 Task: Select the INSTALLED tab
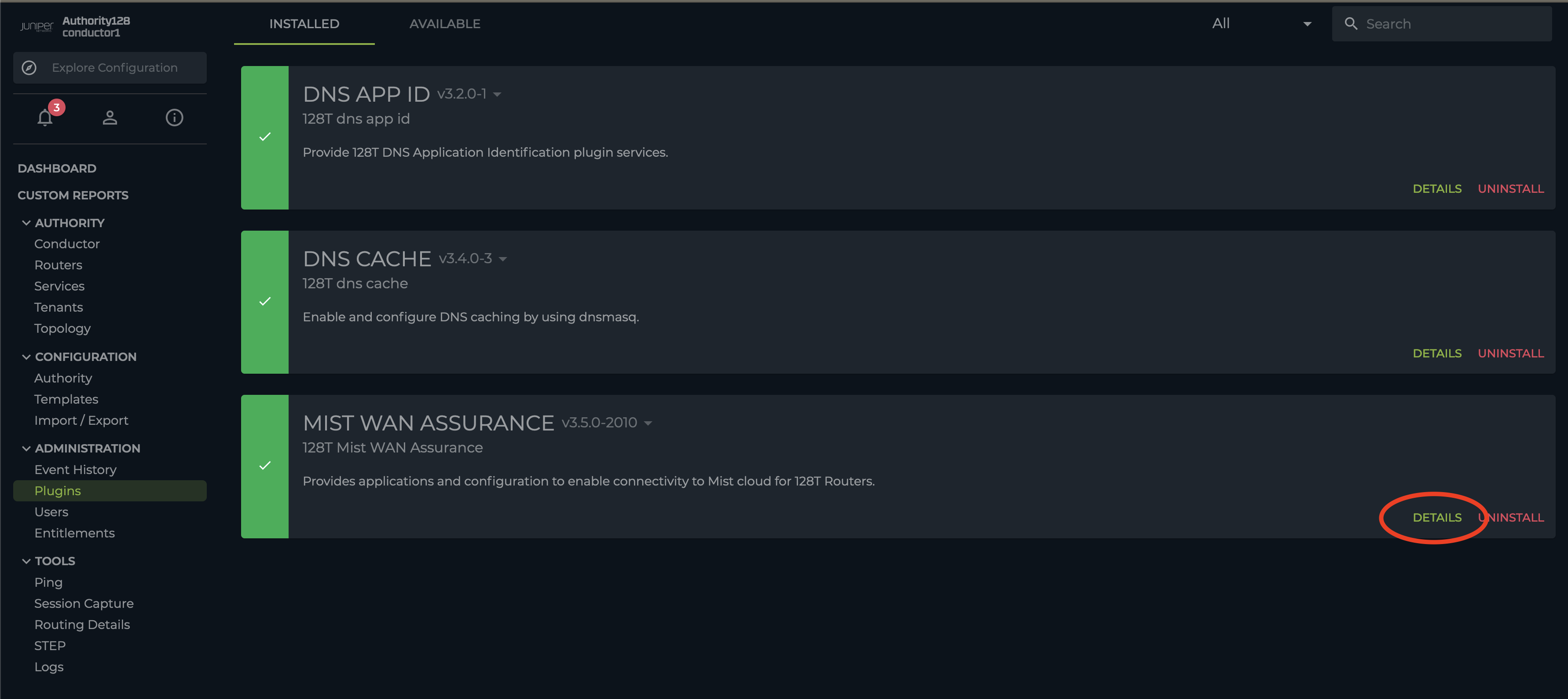pos(304,24)
